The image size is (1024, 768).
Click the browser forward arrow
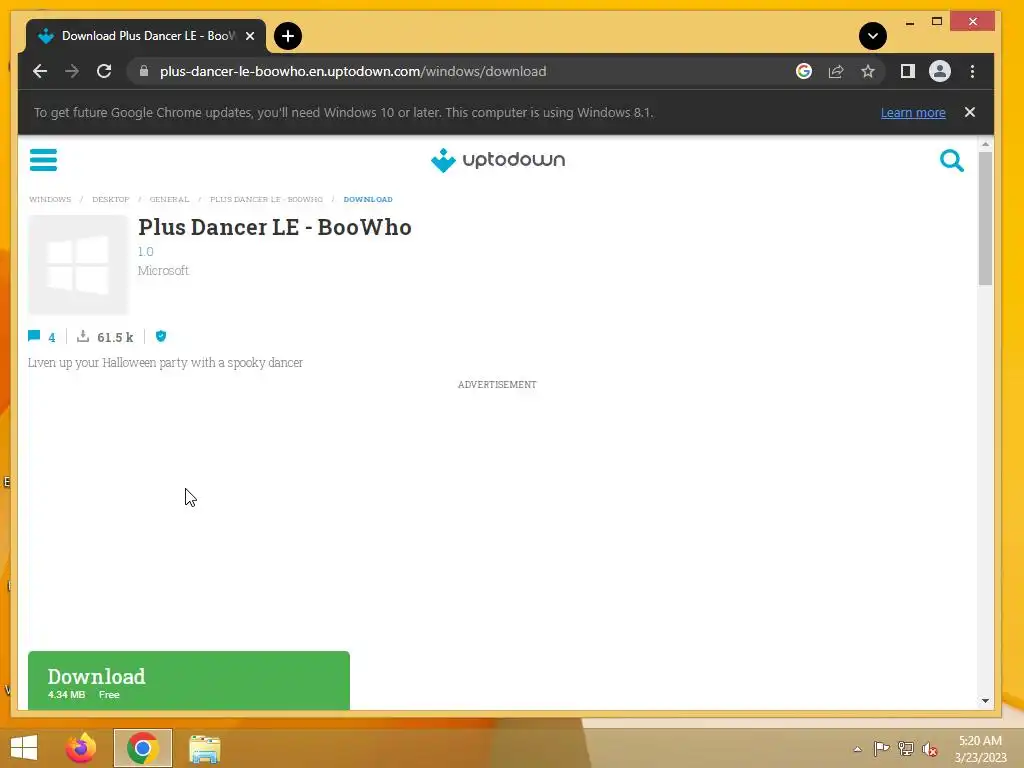72,71
